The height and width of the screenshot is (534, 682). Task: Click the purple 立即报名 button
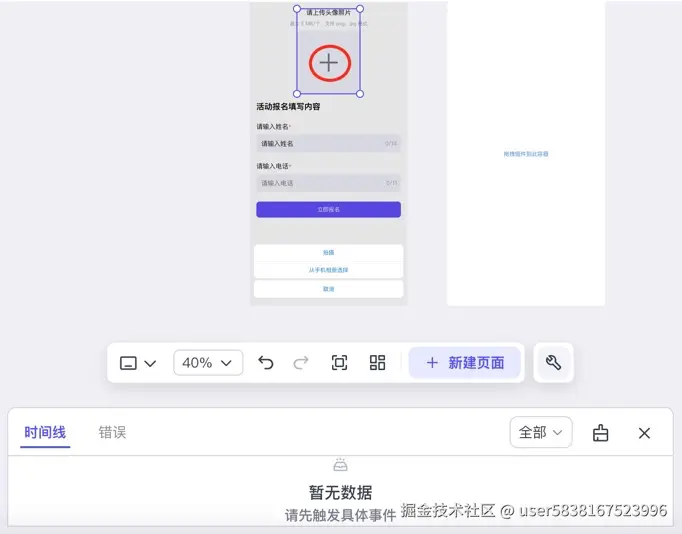[328, 210]
